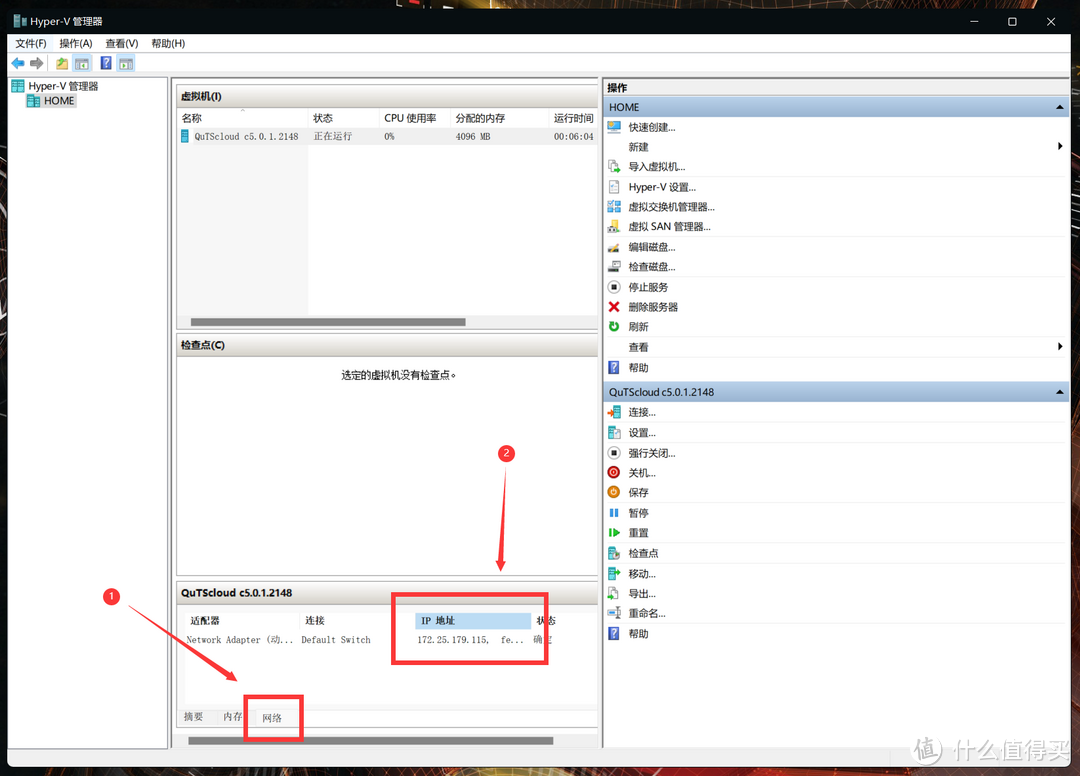Click the orange 保存 icon

click(614, 492)
